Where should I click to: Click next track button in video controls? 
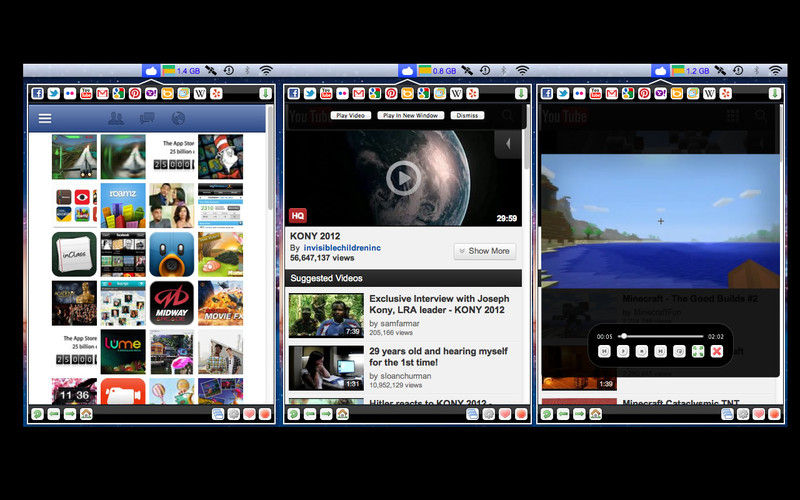coord(660,351)
